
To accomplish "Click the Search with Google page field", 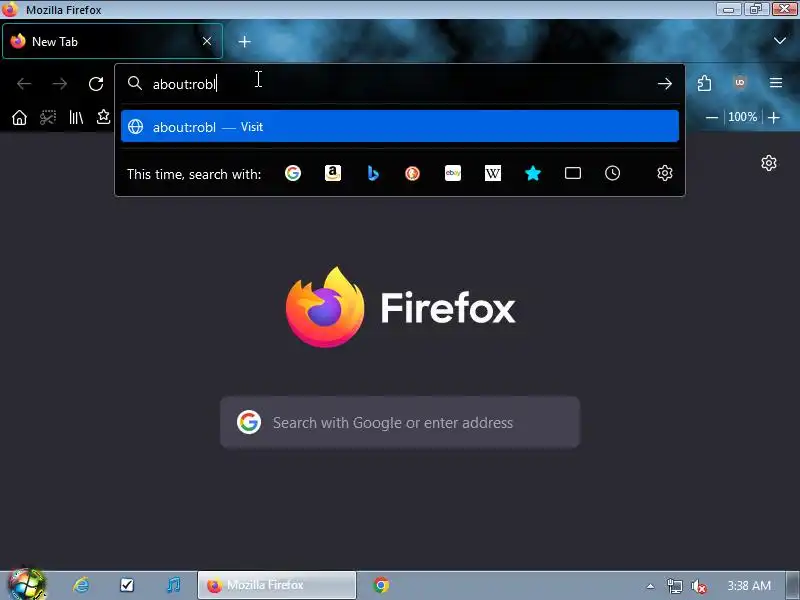I will click(400, 422).
